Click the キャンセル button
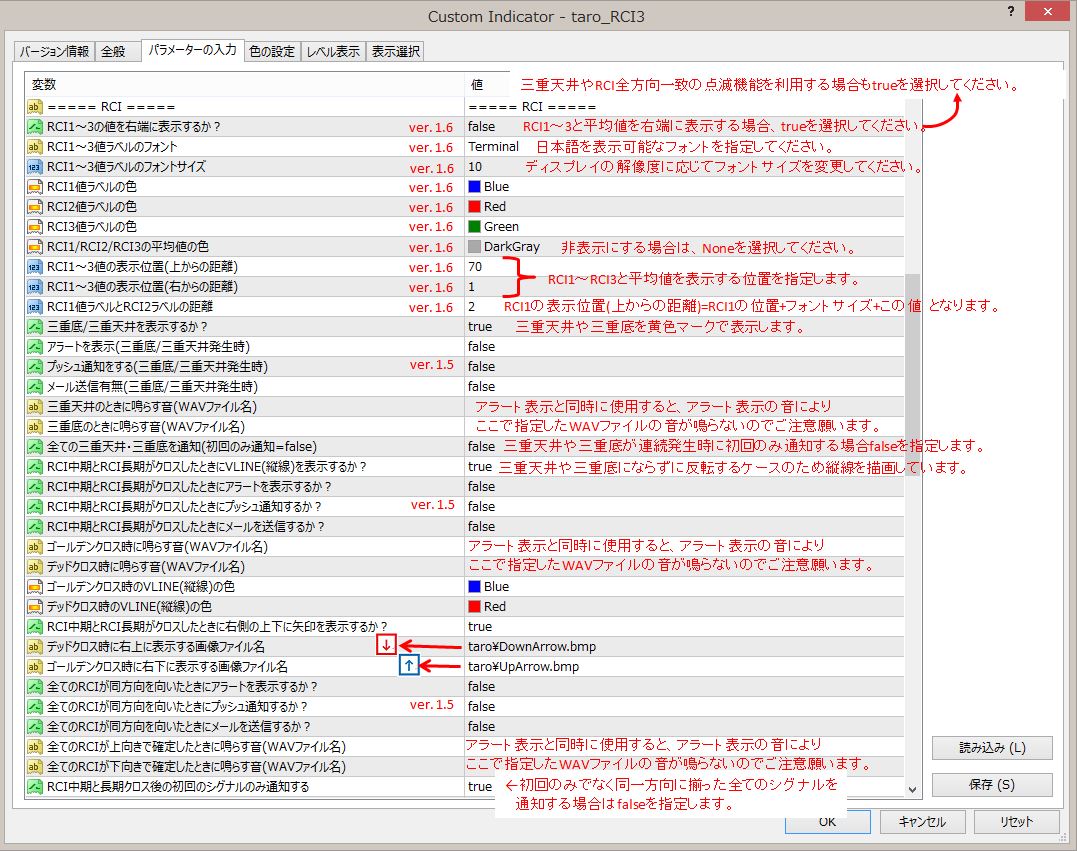1077x851 pixels. 922,821
